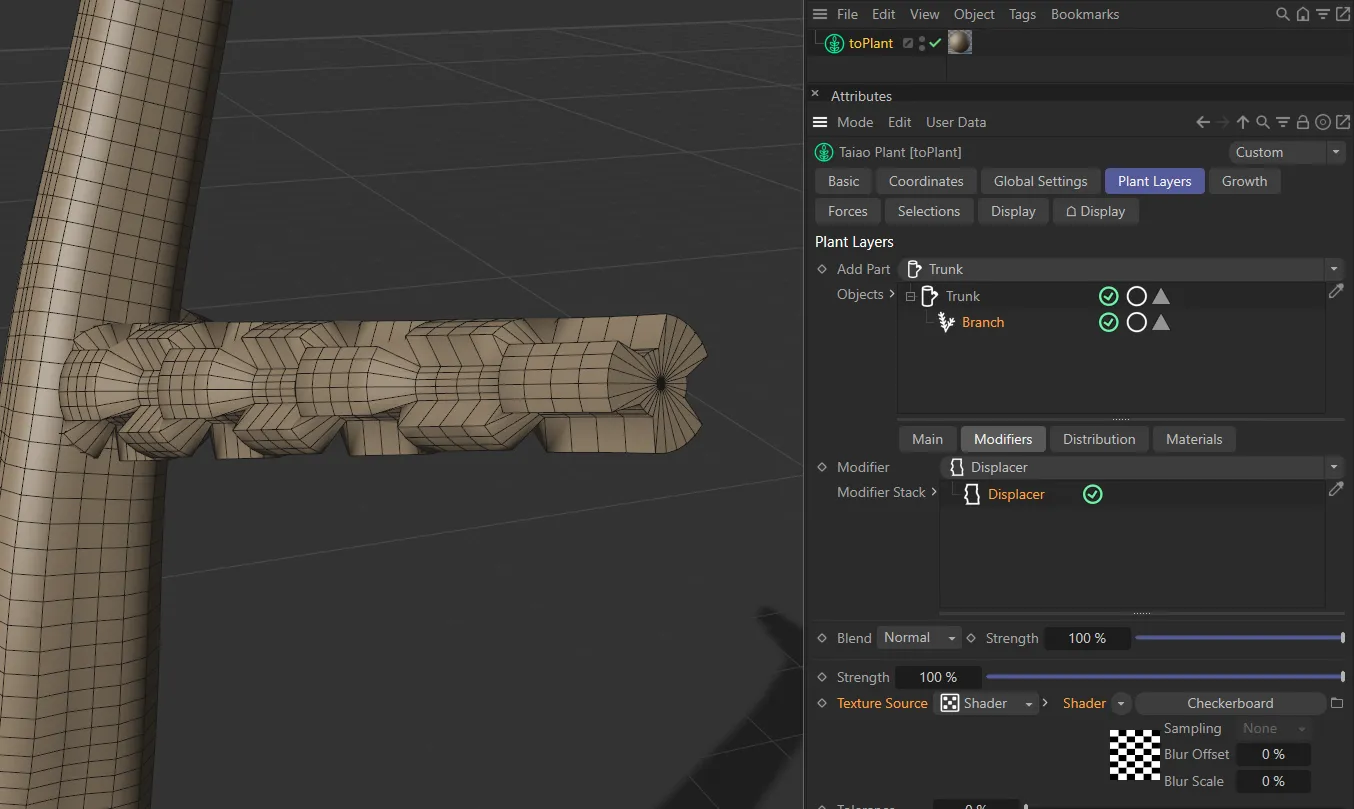Switch to the Growth tab
The image size is (1354, 809).
coord(1244,181)
